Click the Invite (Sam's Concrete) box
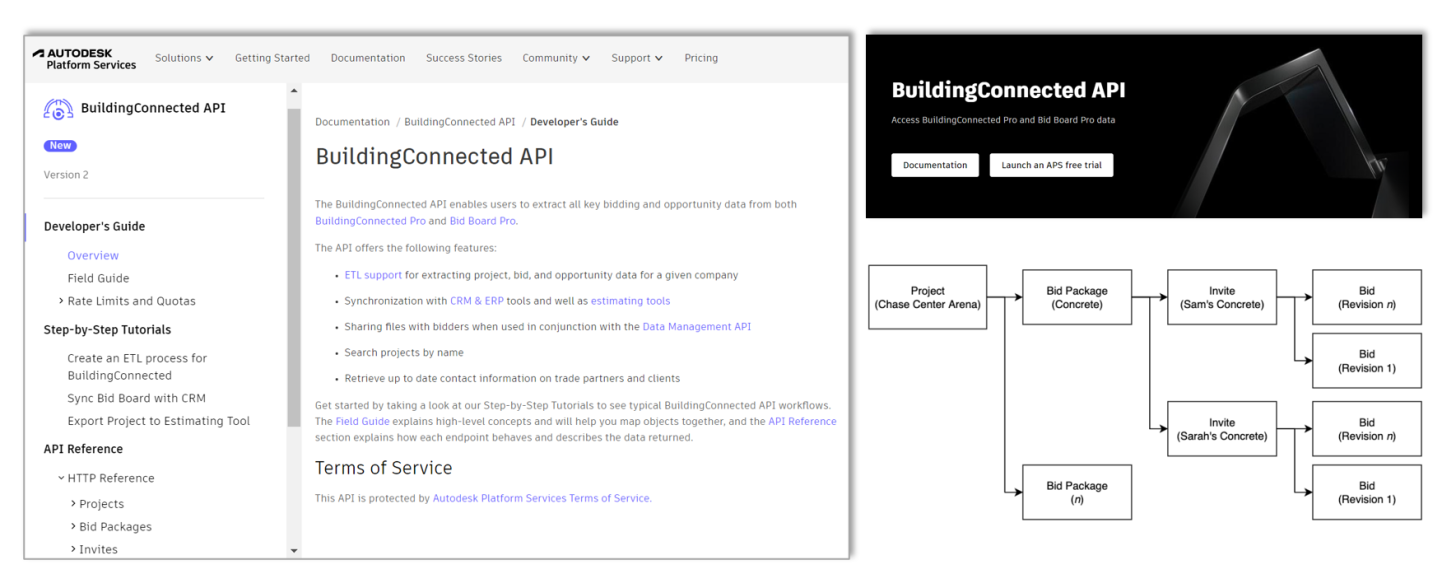 point(1222,297)
